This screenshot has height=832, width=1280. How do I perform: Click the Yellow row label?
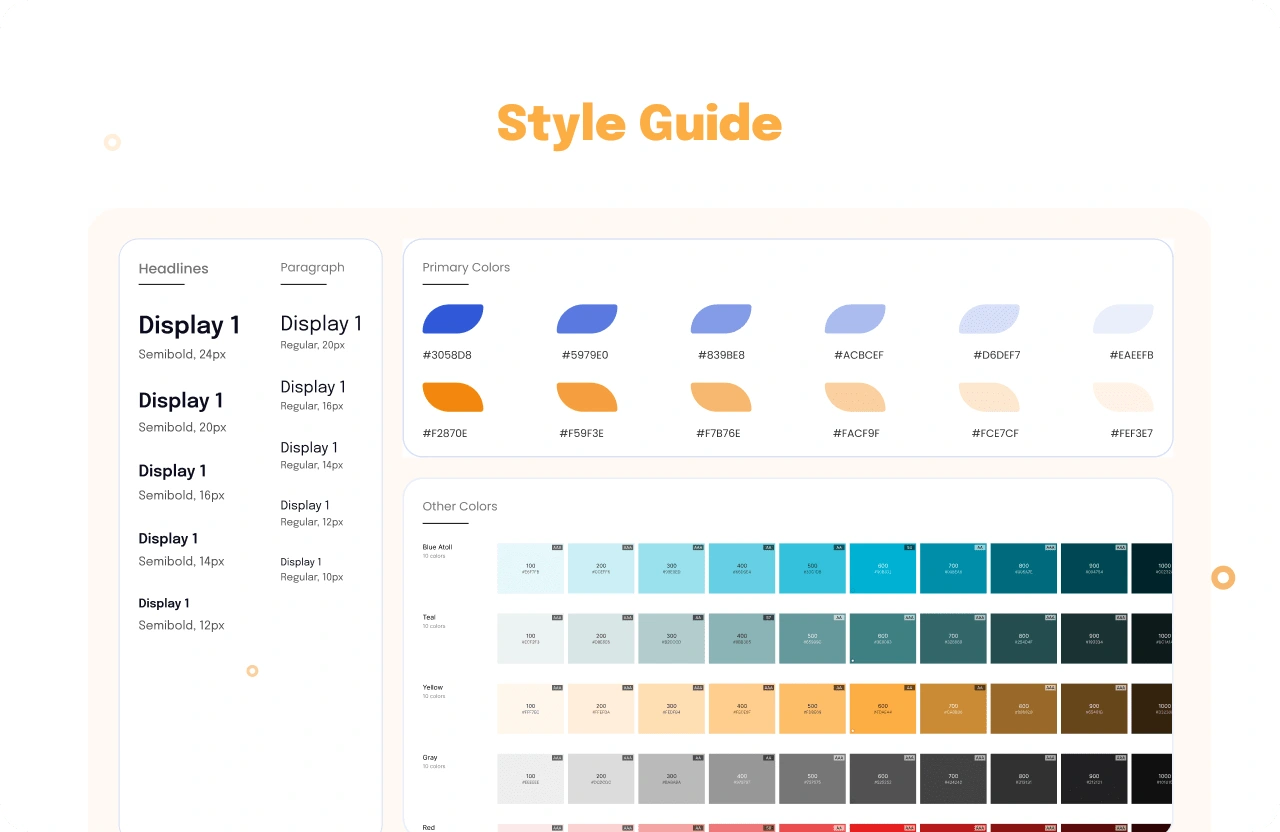pyautogui.click(x=432, y=687)
